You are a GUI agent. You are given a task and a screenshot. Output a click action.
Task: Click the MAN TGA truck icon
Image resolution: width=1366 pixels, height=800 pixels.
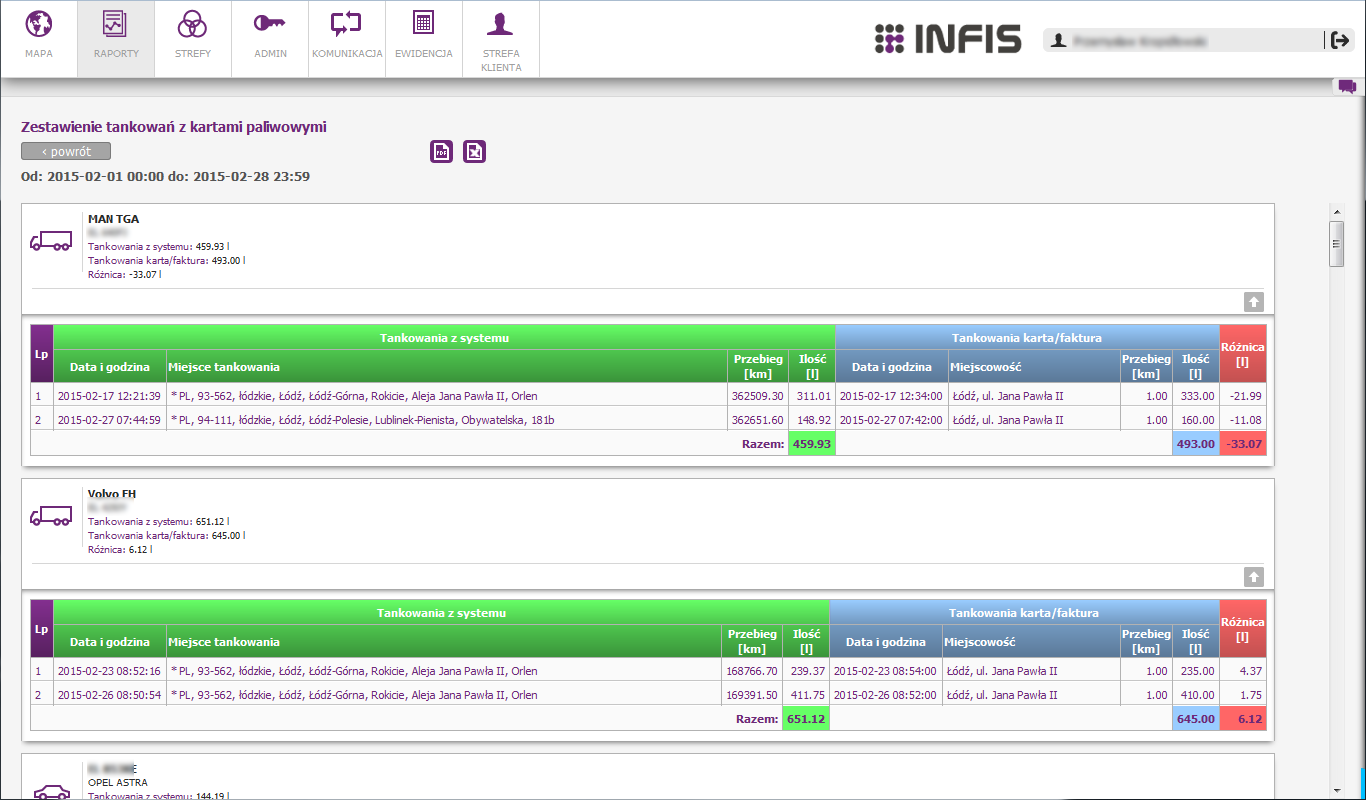point(51,241)
